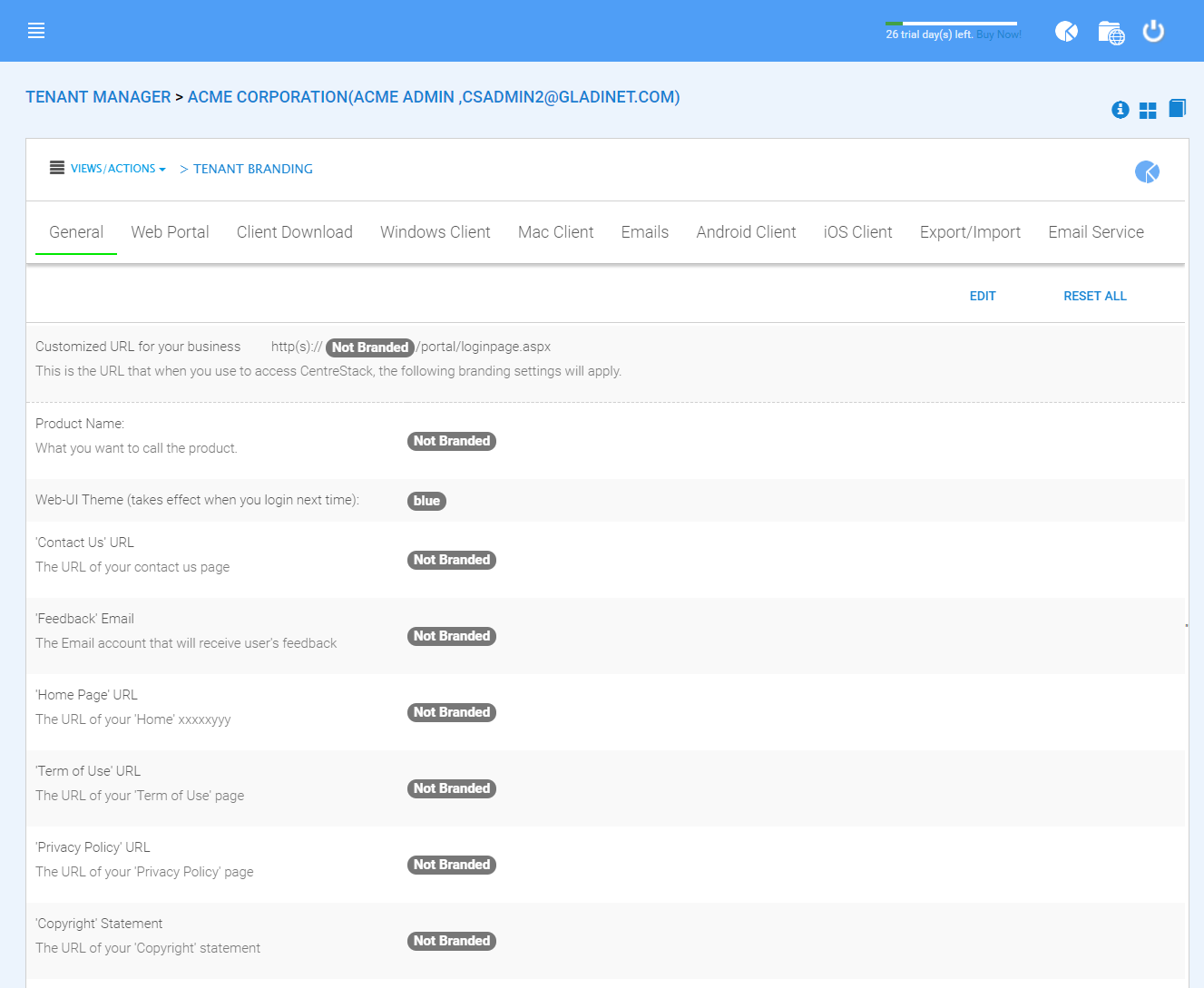The width and height of the screenshot is (1204, 988).
Task: Click the 'Term of Use' URL Not Branded badge
Action: tap(452, 788)
